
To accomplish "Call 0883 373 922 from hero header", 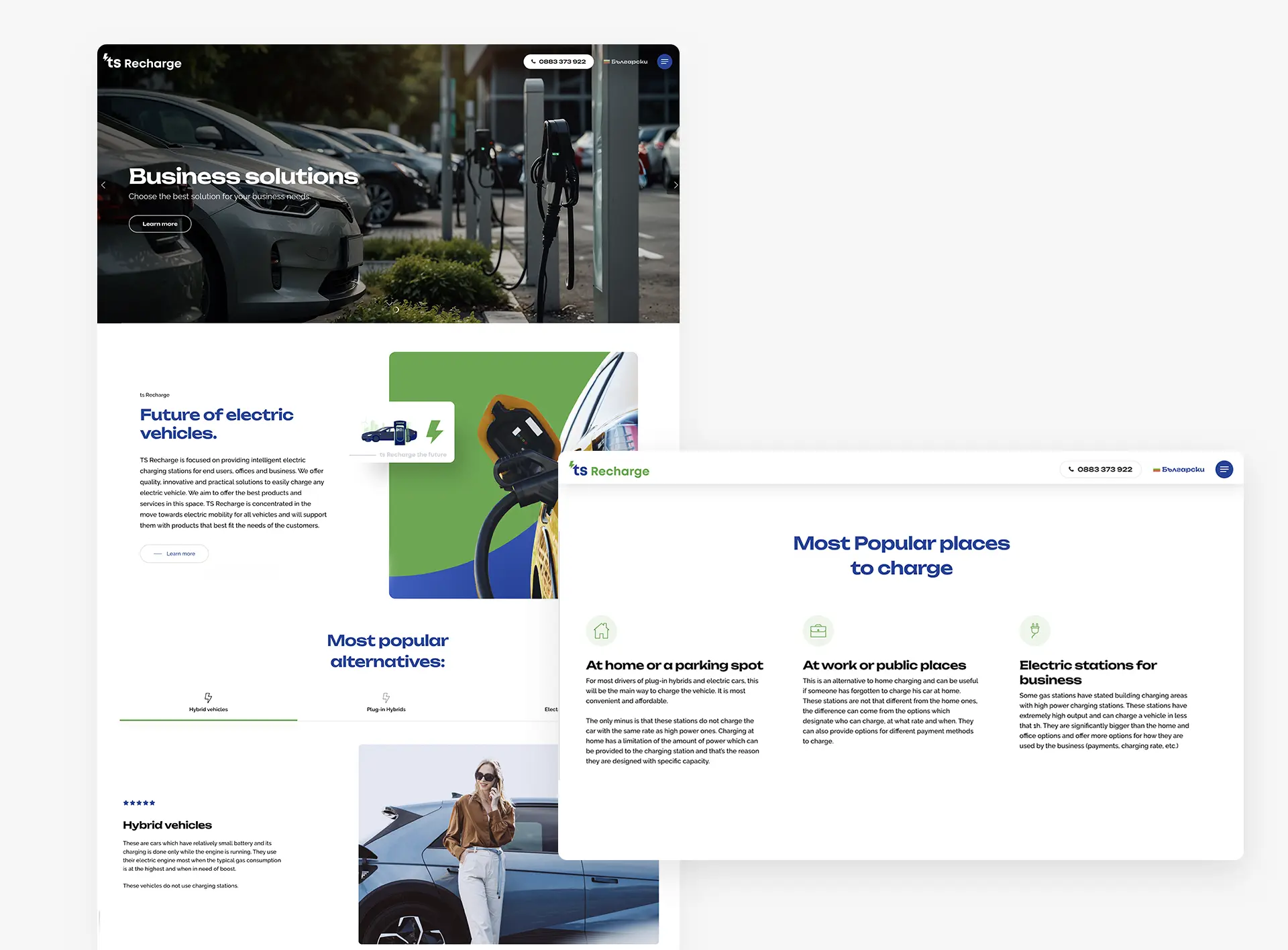I will [x=558, y=62].
